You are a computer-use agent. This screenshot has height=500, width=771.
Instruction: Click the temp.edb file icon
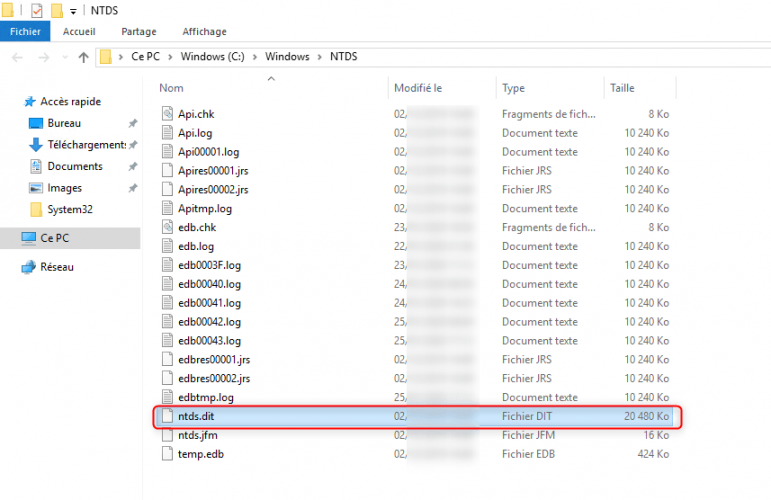(x=167, y=454)
